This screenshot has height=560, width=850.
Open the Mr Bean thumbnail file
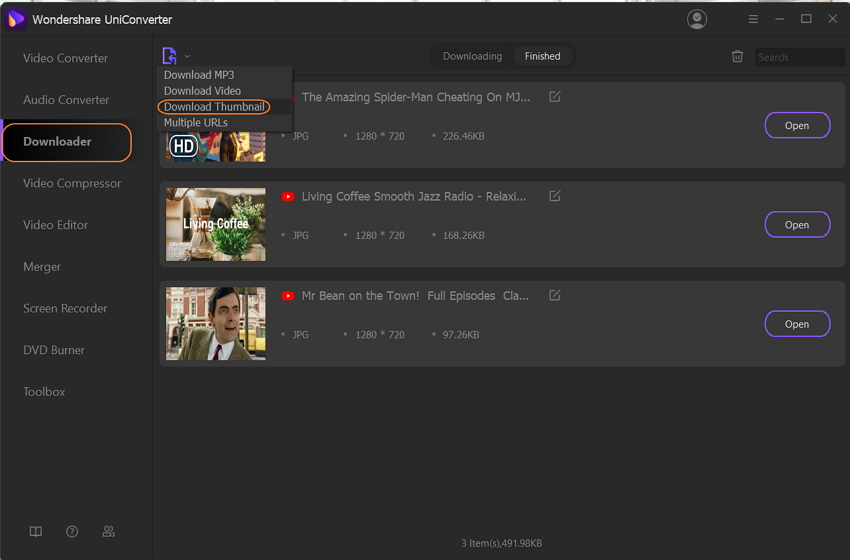tap(797, 324)
